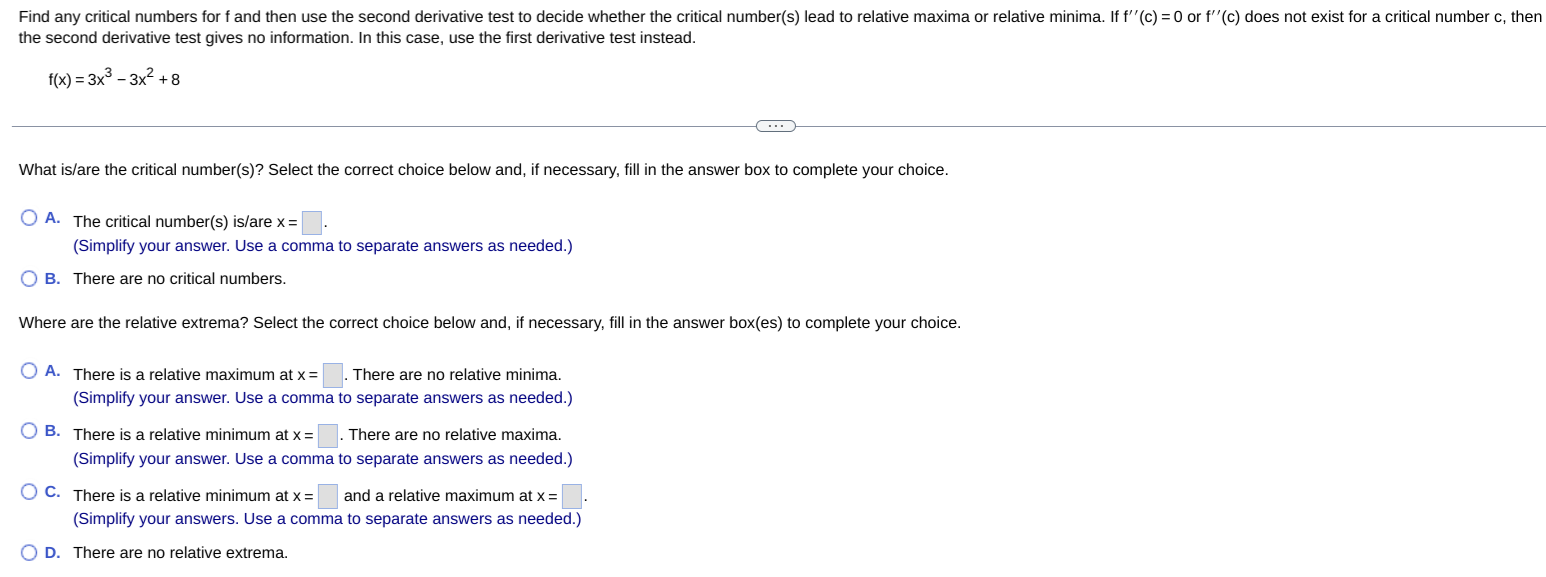Select choice A for the critical numbers question
The image size is (1546, 577).
pos(28,216)
